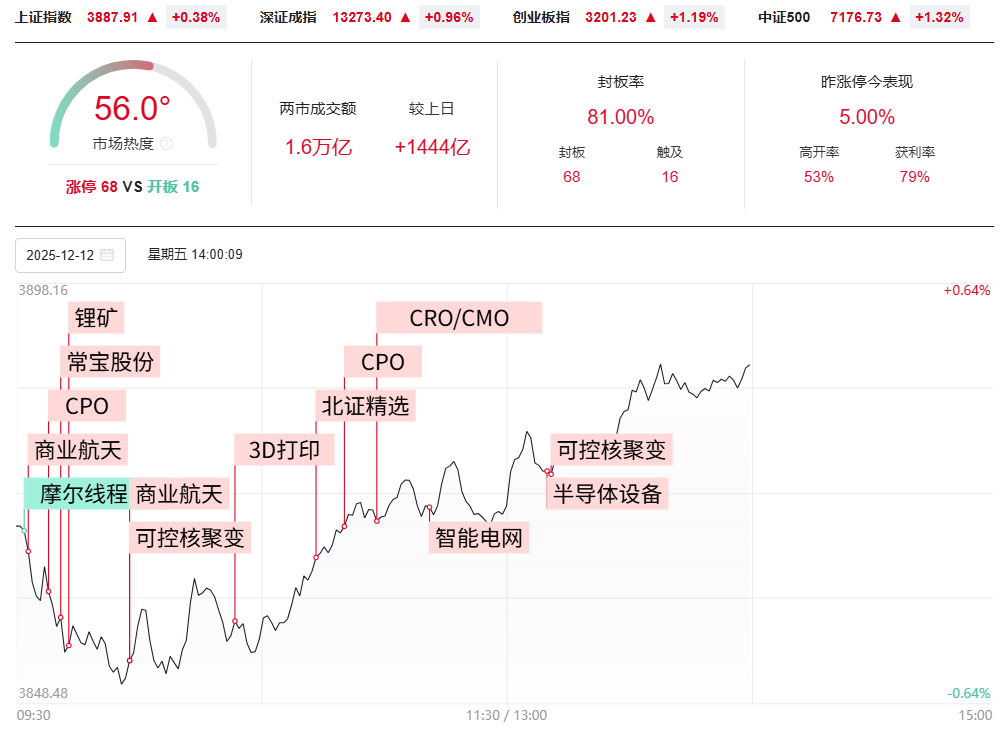Screen dimensions: 1008x732
Task: Click the up arrow next to 深证成指
Action: [405, 17]
